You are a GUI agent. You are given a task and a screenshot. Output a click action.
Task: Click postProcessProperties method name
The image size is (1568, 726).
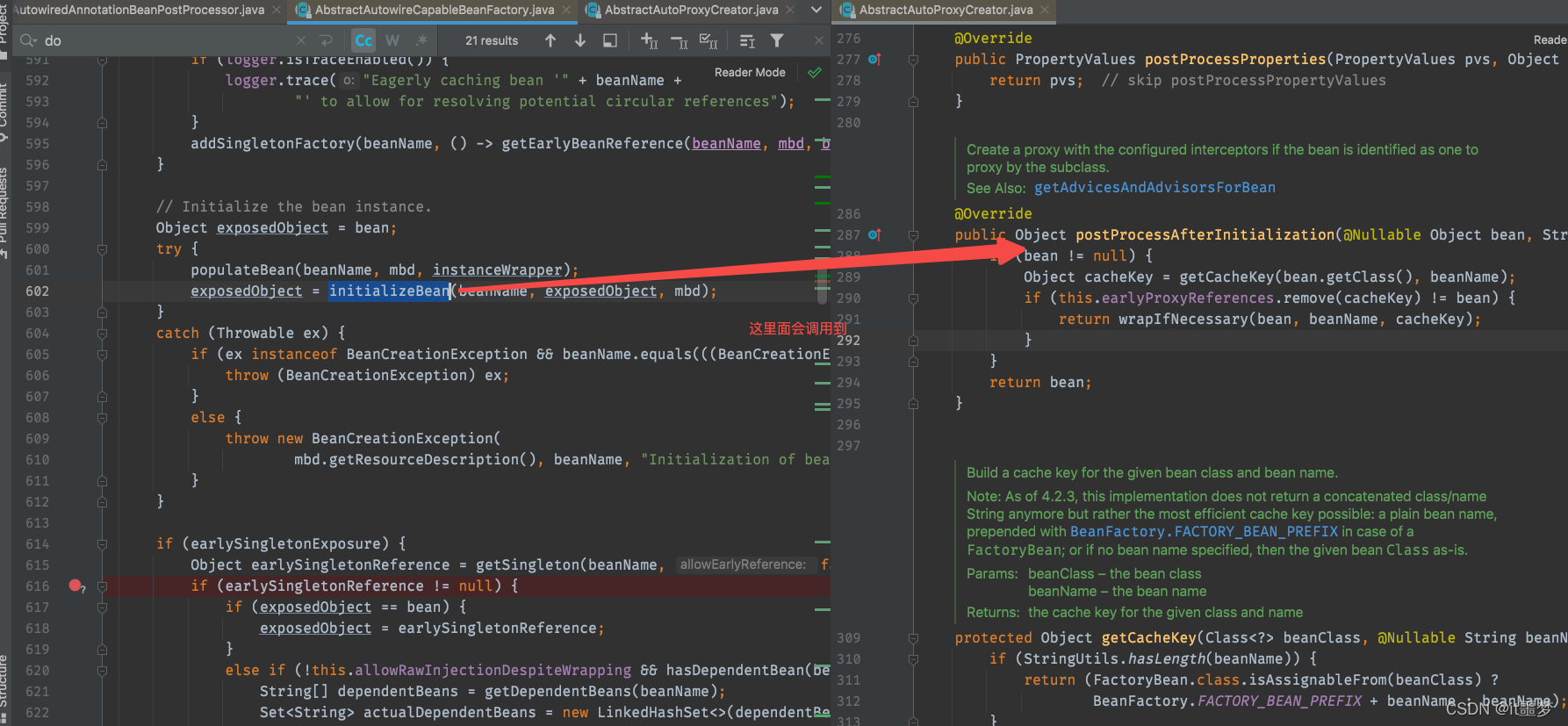click(1235, 59)
